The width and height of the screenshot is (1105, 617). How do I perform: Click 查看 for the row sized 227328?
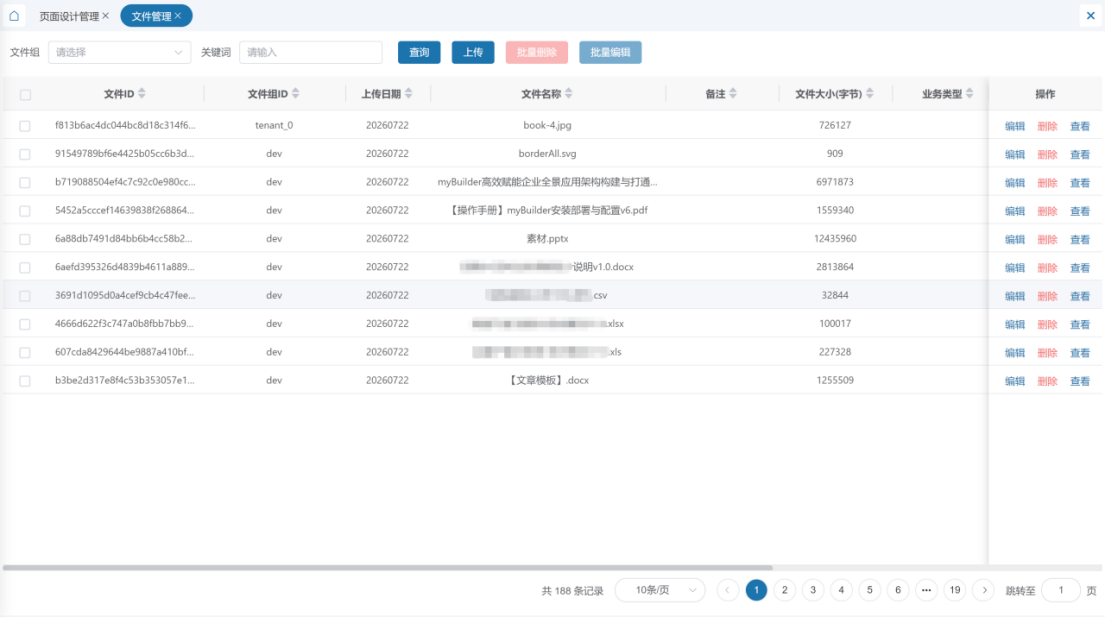pos(1080,353)
